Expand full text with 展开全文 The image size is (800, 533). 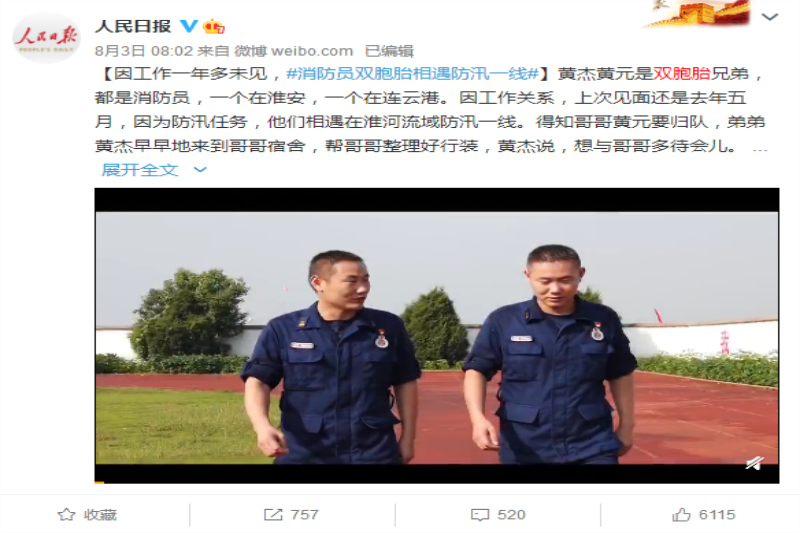[140, 169]
